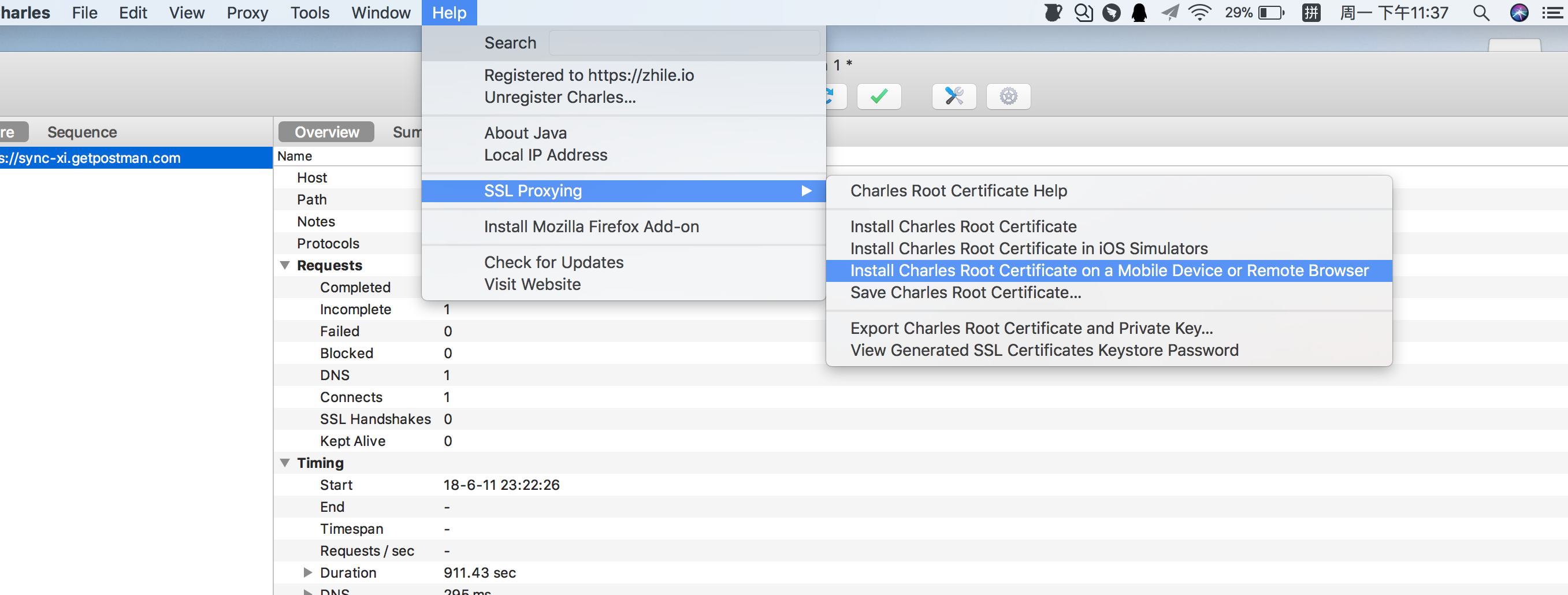The height and width of the screenshot is (595, 1568).
Task: Click the DingTalk wing icon in menu bar
Action: tap(1112, 12)
